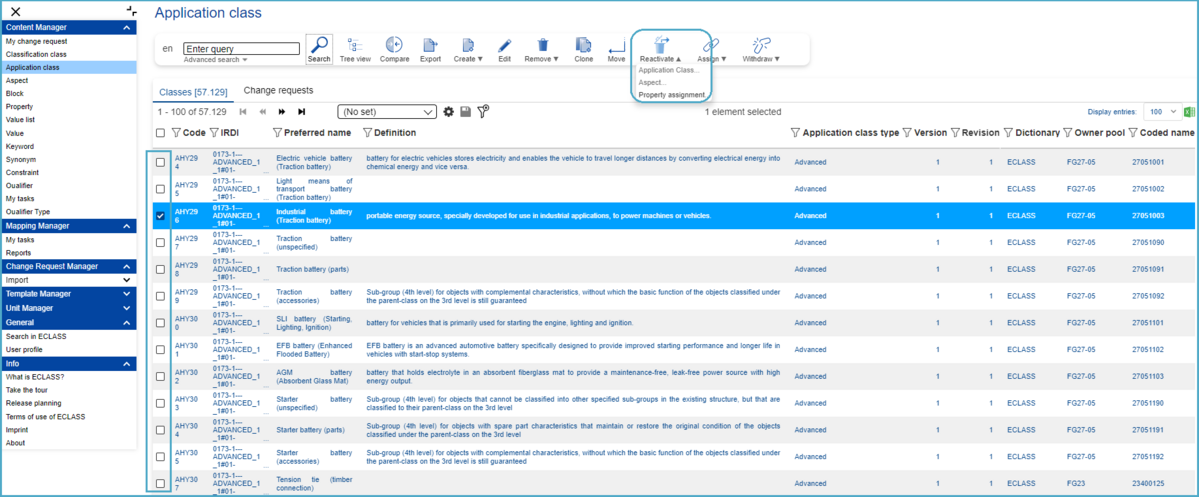
Task: Clone the selected class
Action: [x=583, y=49]
